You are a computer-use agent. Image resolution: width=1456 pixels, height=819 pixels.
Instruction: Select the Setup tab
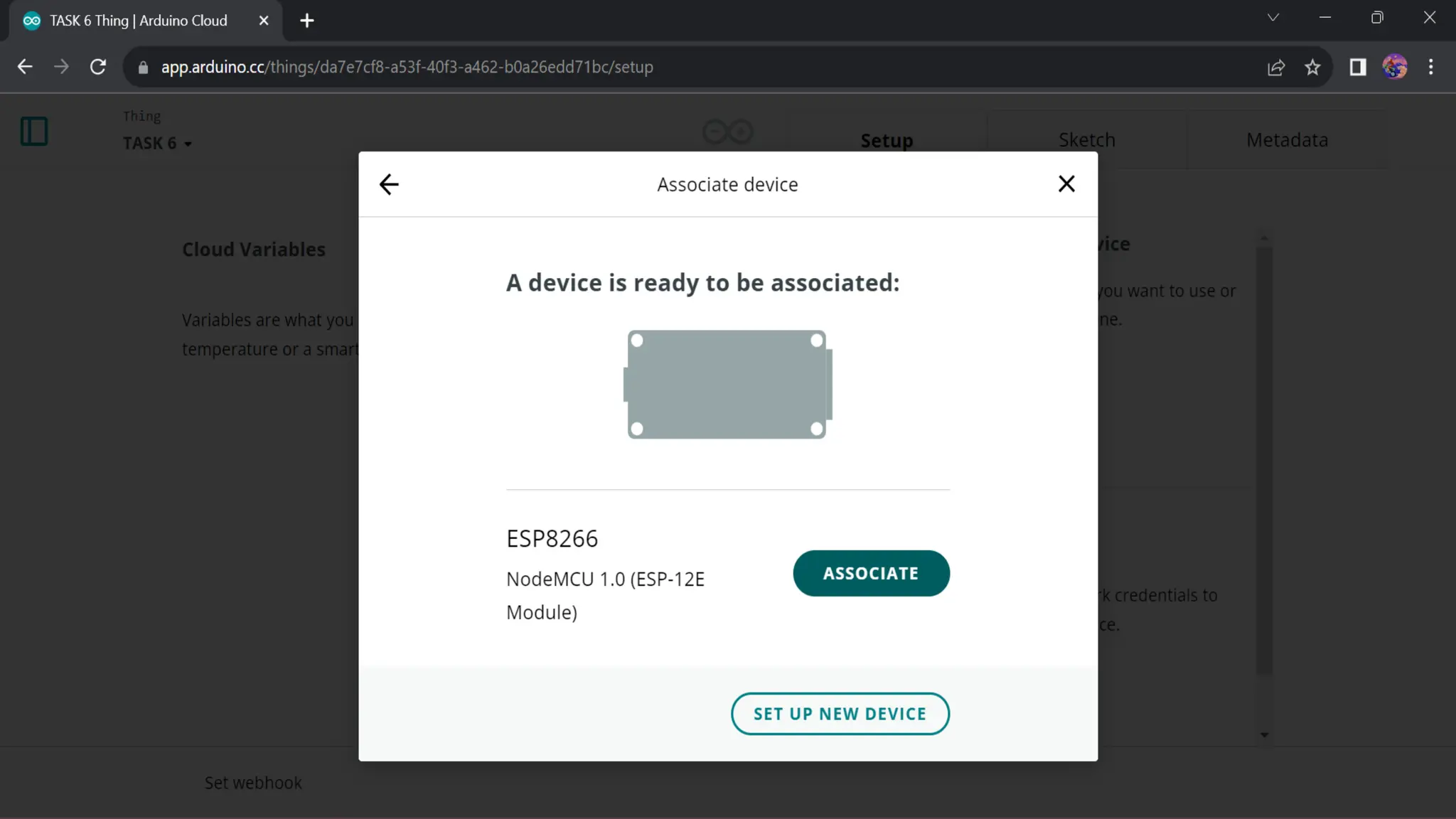pyautogui.click(x=887, y=140)
